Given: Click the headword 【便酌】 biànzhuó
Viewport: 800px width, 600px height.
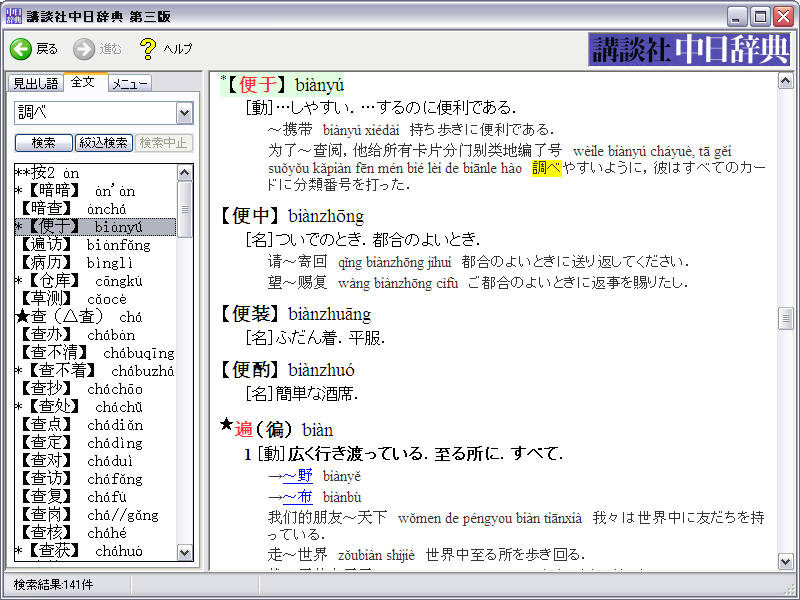Looking at the screenshot, I should (x=287, y=370).
